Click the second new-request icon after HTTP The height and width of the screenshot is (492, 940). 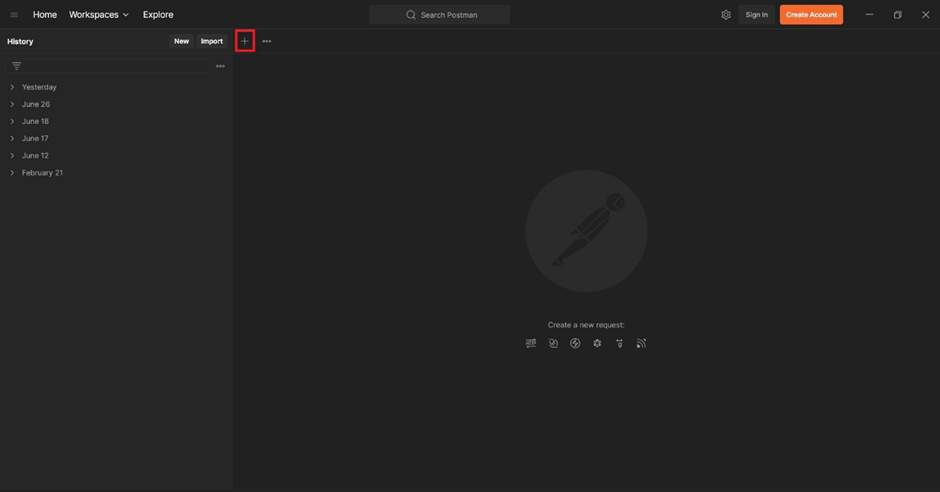point(553,343)
